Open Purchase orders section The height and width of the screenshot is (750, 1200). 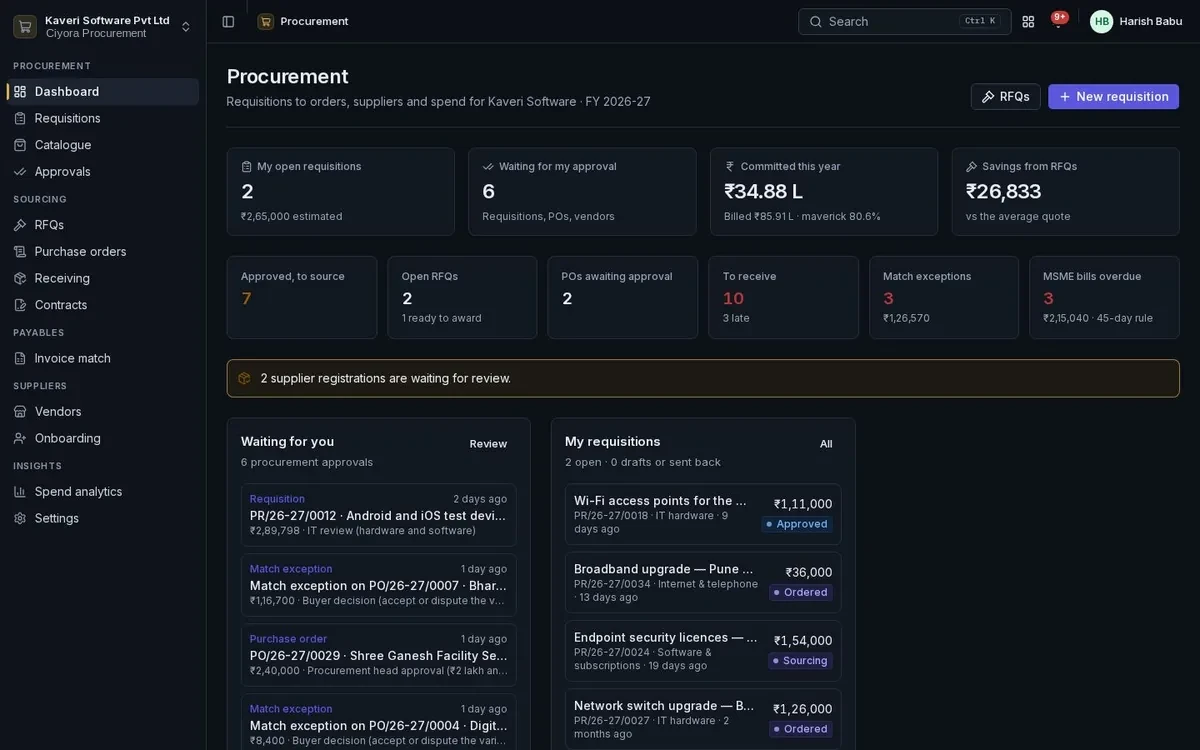tap(103, 252)
